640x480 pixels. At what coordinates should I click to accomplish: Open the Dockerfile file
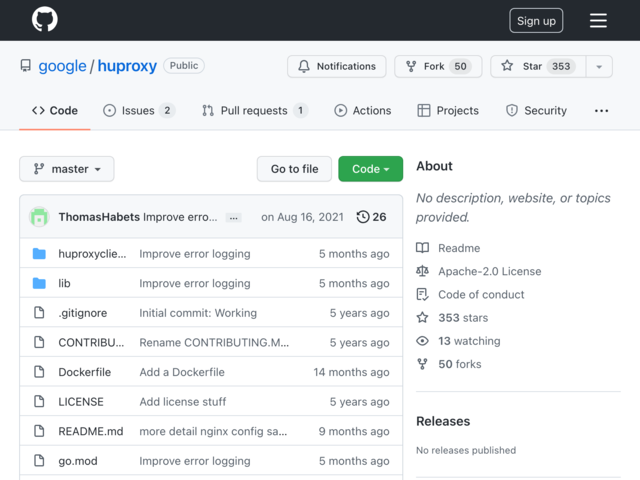[84, 372]
